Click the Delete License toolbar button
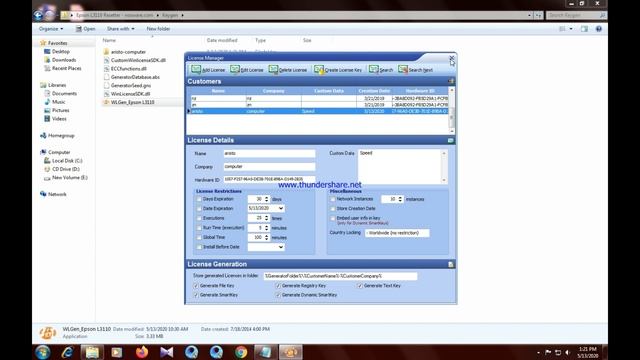The width and height of the screenshot is (640, 360). 288,70
